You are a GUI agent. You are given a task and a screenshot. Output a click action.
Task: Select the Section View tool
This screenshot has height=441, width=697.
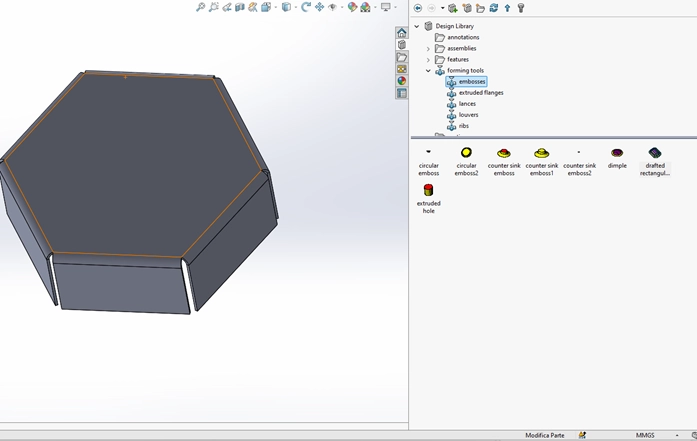coord(241,7)
